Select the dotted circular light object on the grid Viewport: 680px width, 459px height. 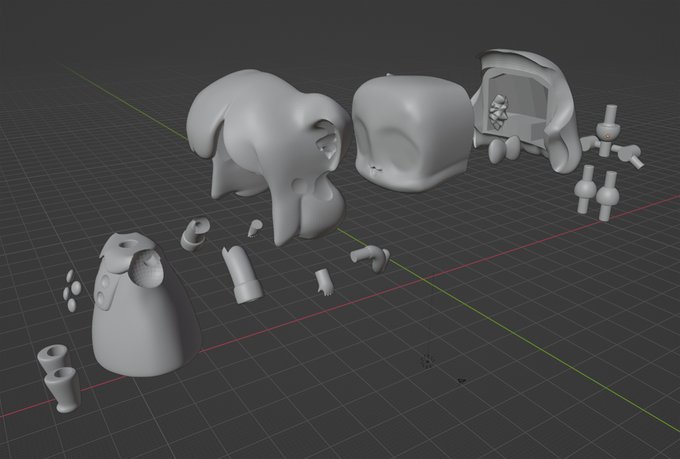[427, 361]
